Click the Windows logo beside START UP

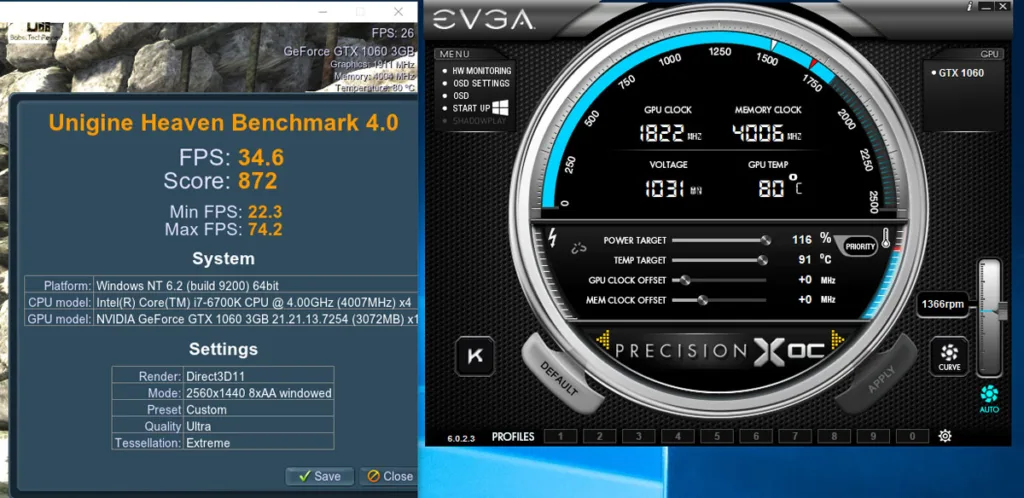502,108
